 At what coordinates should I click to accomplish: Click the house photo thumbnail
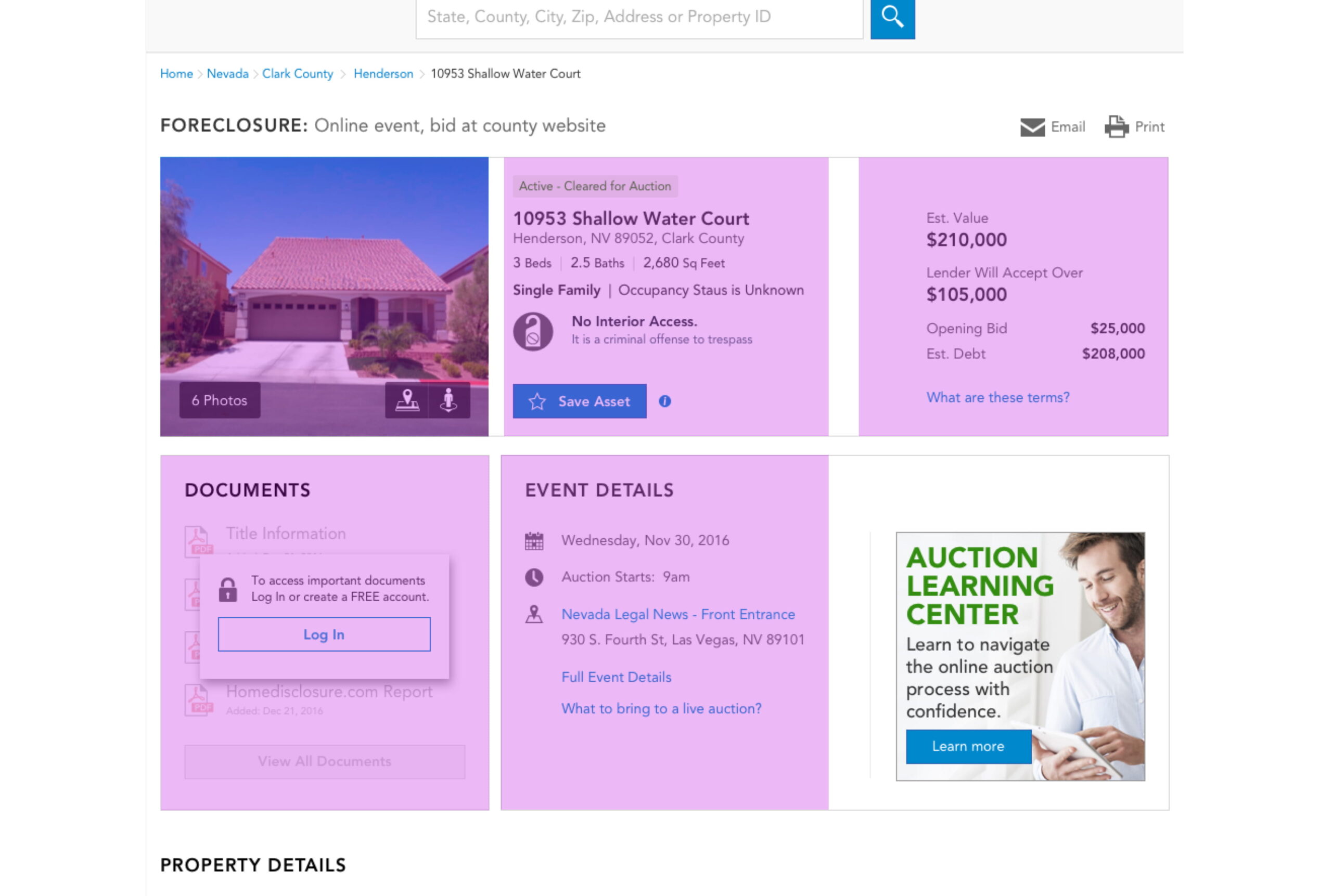pyautogui.click(x=324, y=296)
